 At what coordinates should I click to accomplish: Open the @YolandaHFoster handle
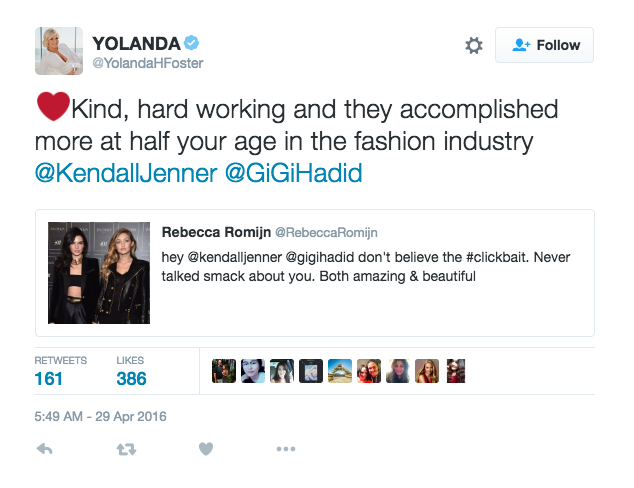(148, 63)
